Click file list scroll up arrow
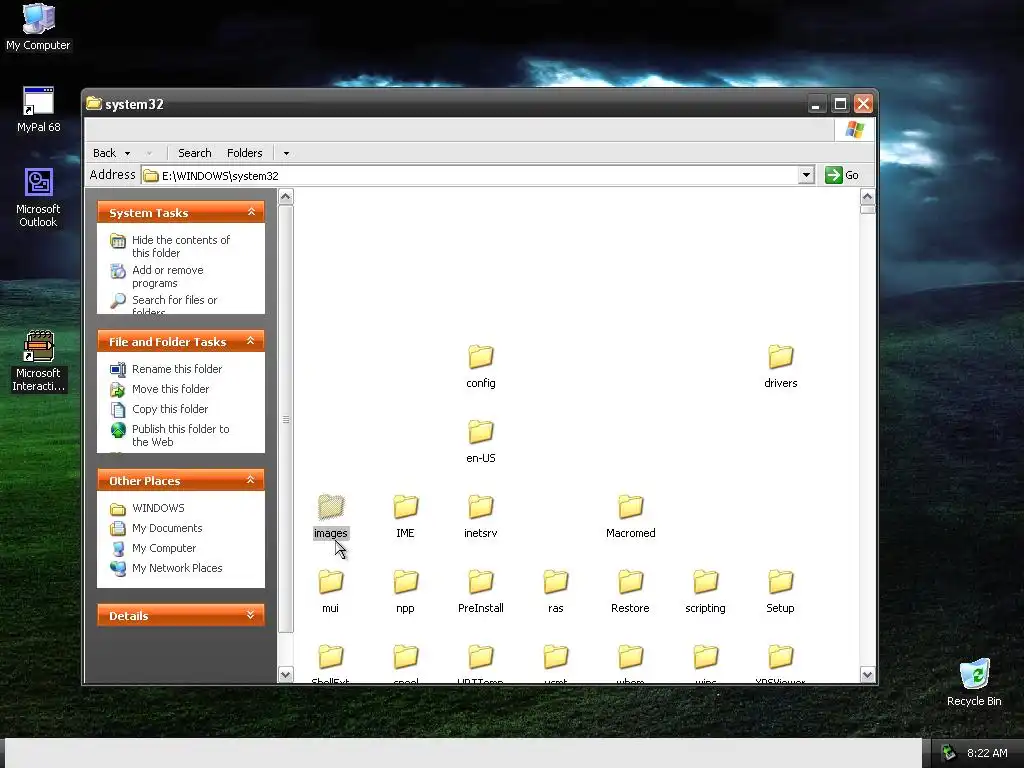Screen dimensions: 1024x768 [x=867, y=197]
